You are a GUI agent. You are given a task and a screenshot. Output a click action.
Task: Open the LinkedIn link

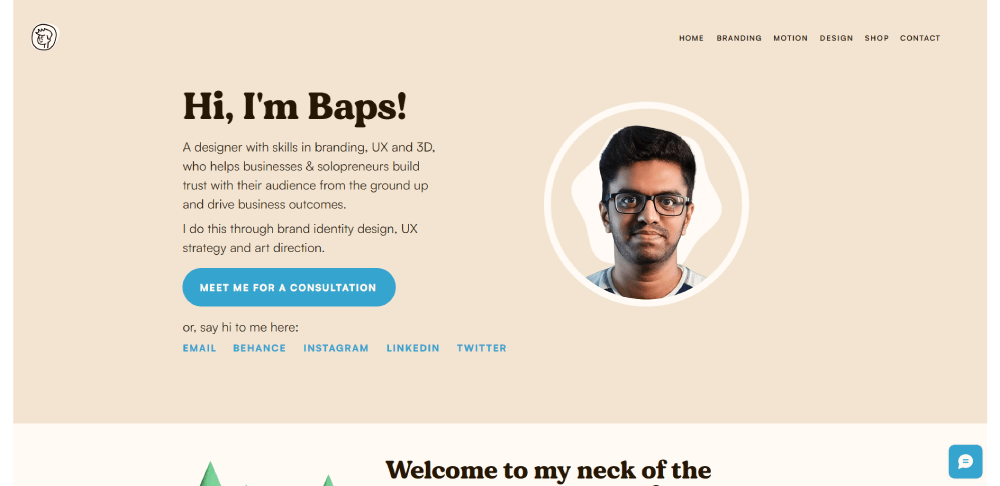[413, 348]
